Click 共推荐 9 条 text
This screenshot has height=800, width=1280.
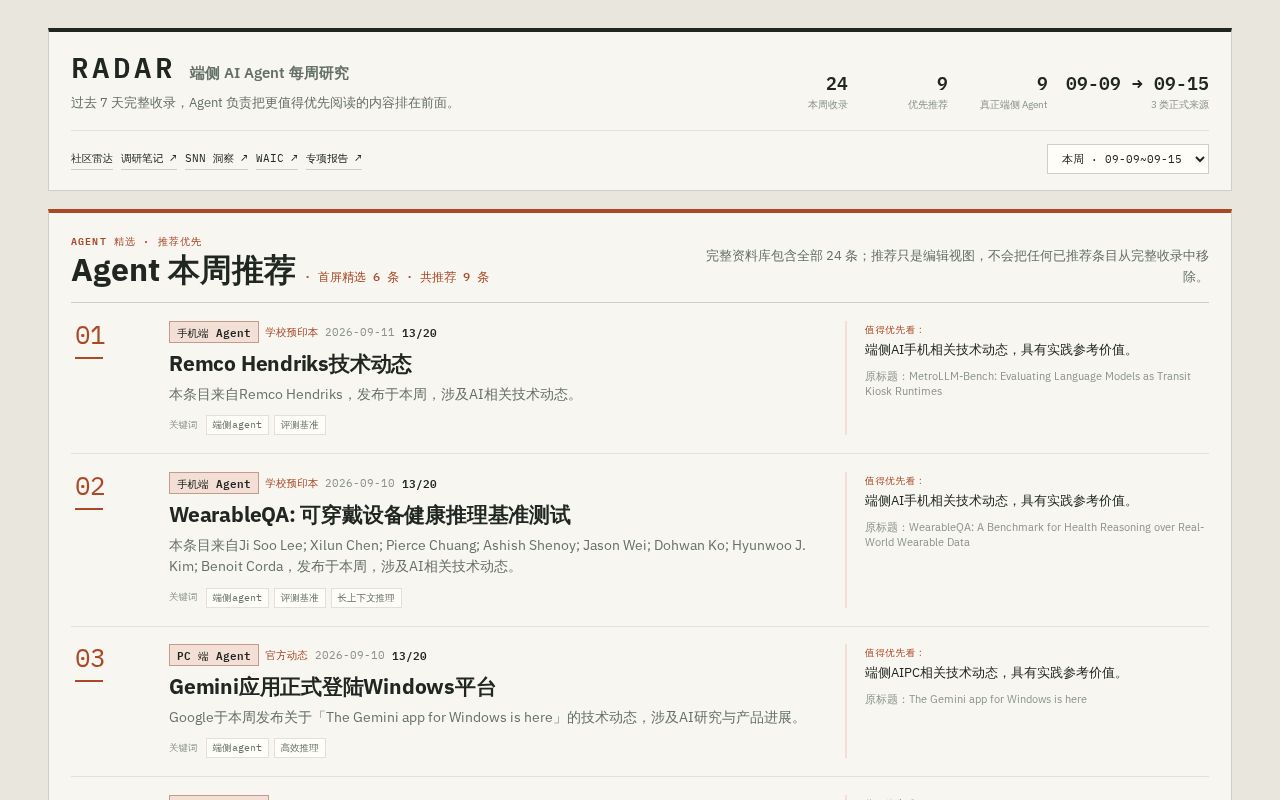point(454,277)
